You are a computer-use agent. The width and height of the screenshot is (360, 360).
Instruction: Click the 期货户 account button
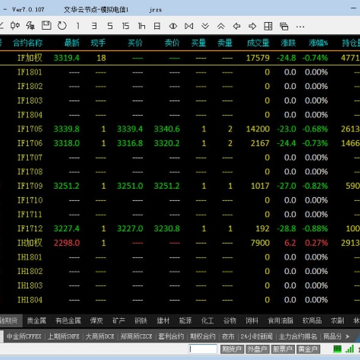(232, 349)
